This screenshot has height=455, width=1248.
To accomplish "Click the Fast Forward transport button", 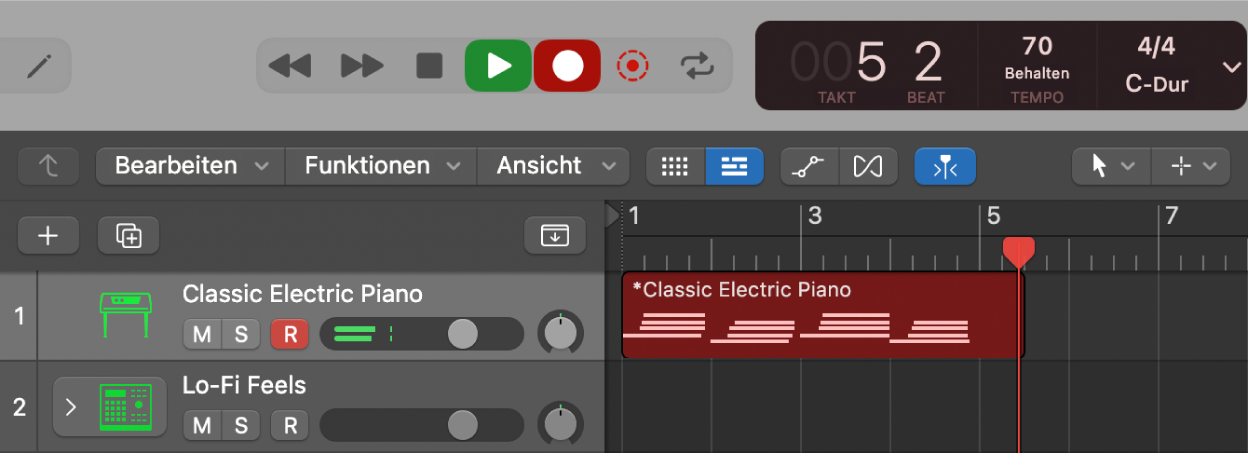I will tap(362, 66).
